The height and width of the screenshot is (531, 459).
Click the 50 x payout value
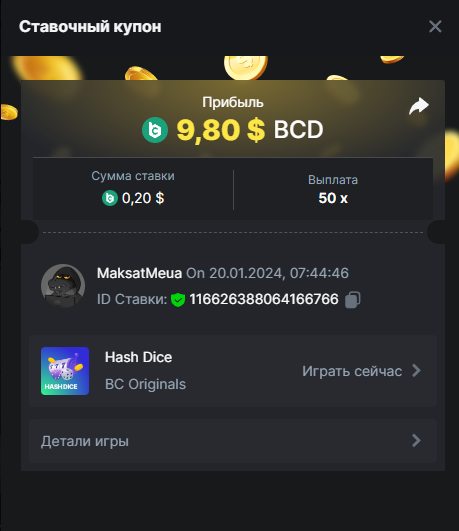[x=333, y=198]
